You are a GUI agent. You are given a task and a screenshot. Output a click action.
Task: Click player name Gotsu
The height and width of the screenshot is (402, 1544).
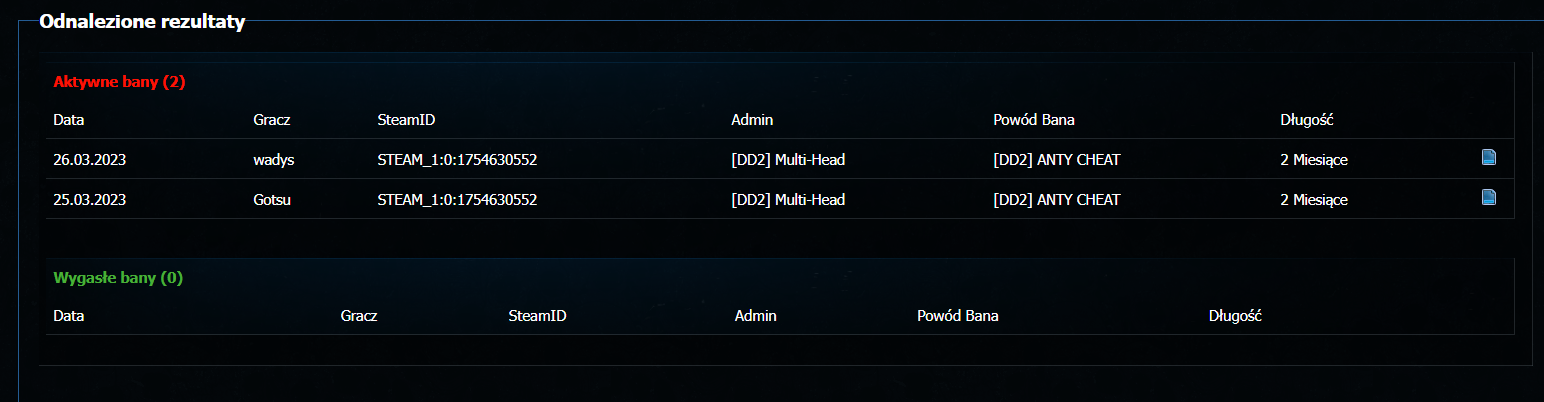pyautogui.click(x=272, y=200)
